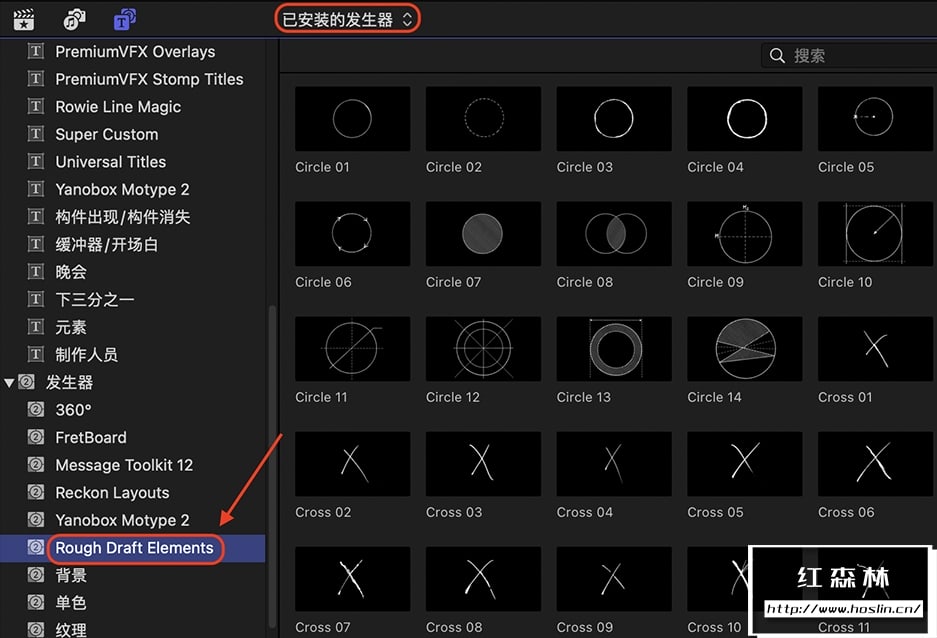Image resolution: width=937 pixels, height=638 pixels.
Task: Click the Cross 01 generator thumbnail
Action: (x=875, y=349)
